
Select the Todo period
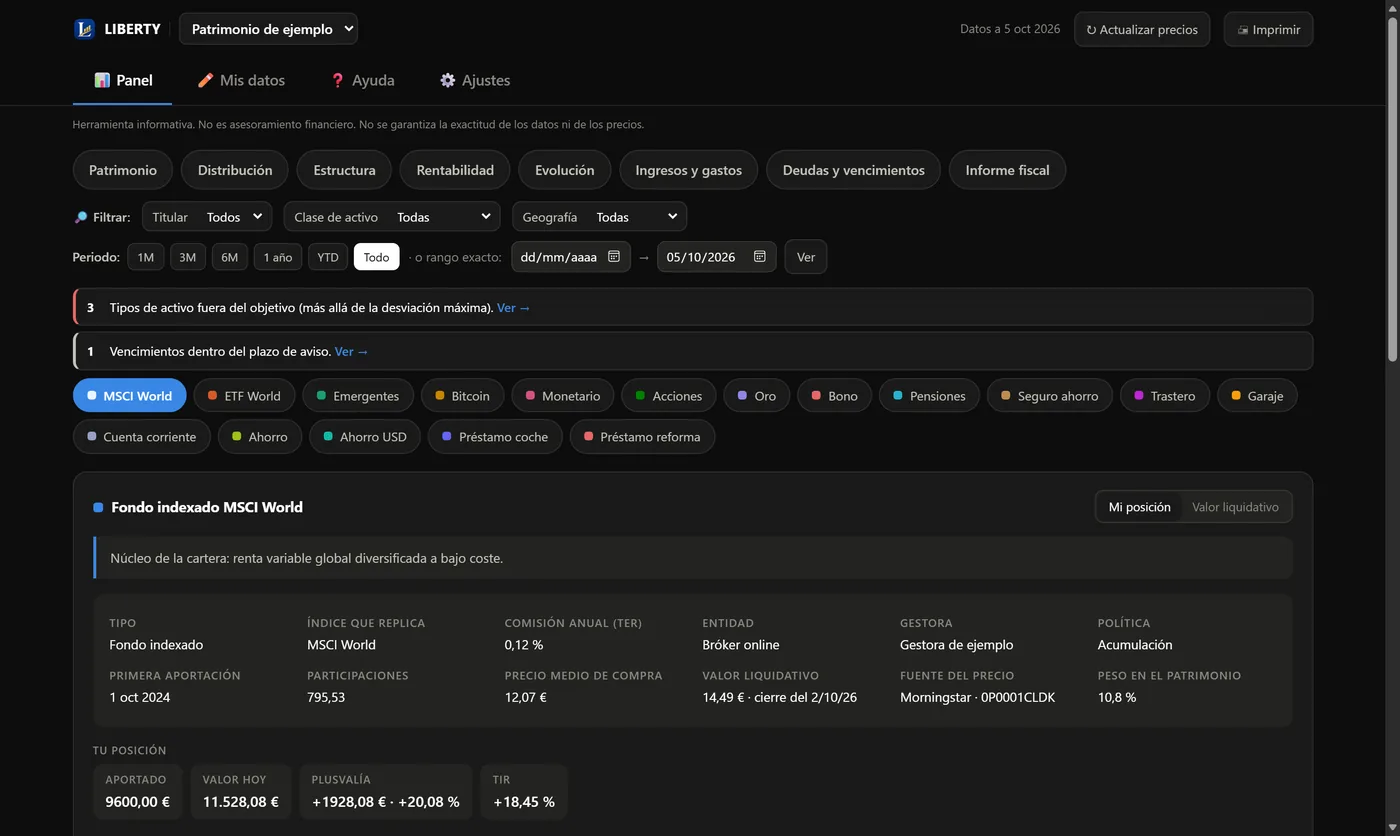[377, 257]
